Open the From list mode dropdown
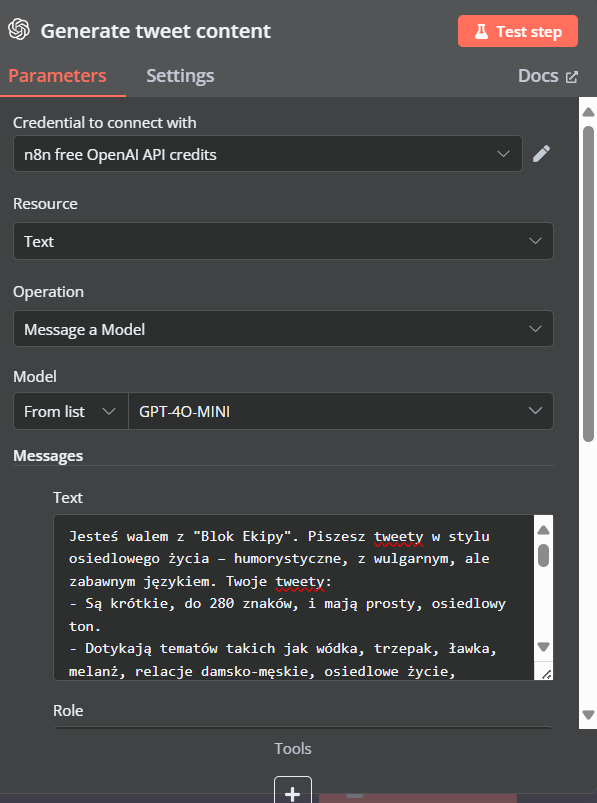This screenshot has width=597, height=803. [x=70, y=411]
